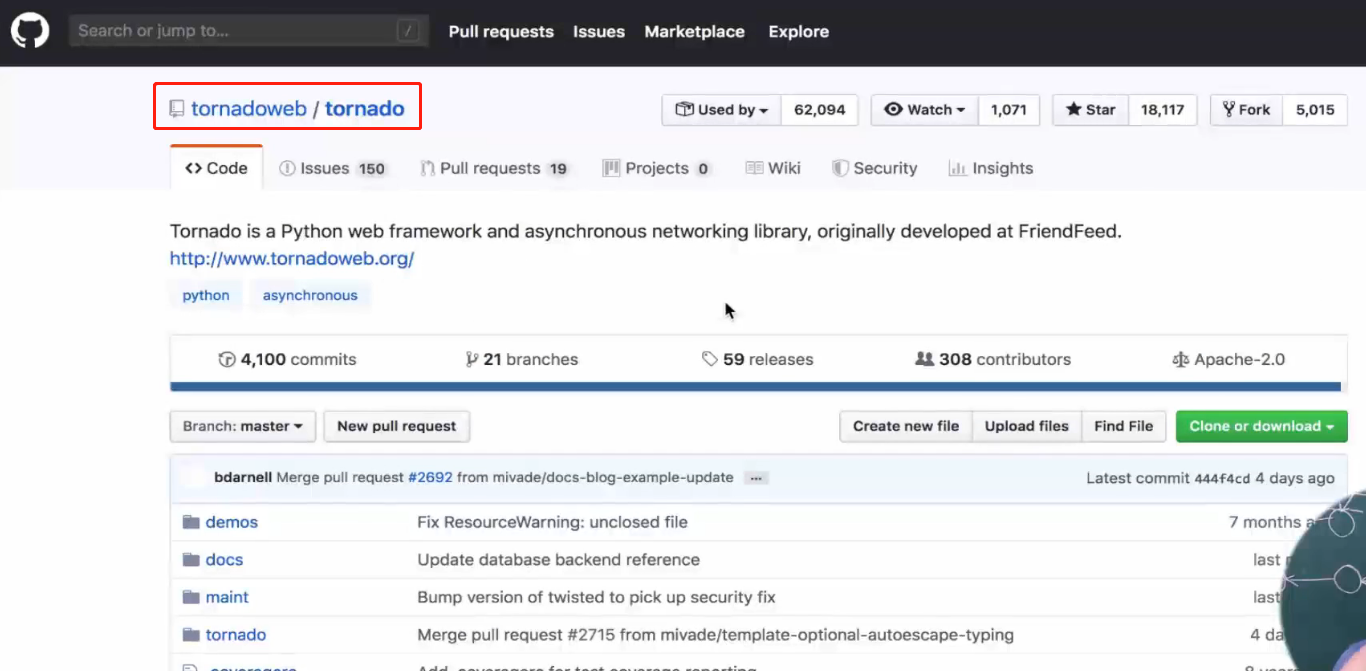Click the releases tag icon
Image resolution: width=1366 pixels, height=671 pixels.
(x=710, y=359)
